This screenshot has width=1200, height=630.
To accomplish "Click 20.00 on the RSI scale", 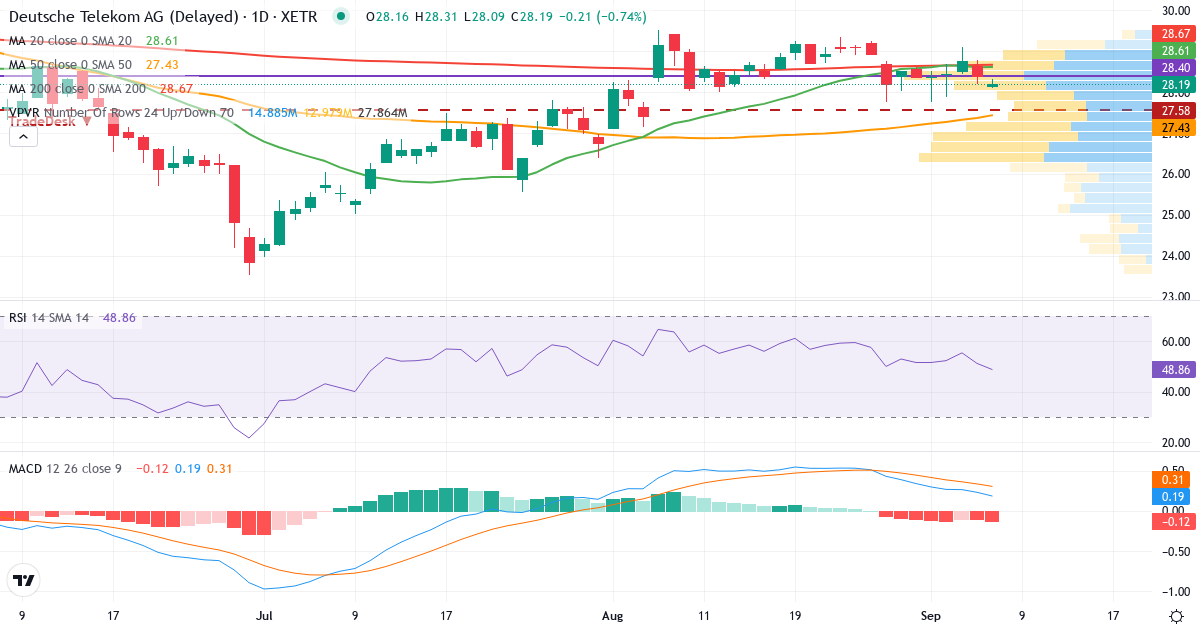I will click(x=1175, y=443).
